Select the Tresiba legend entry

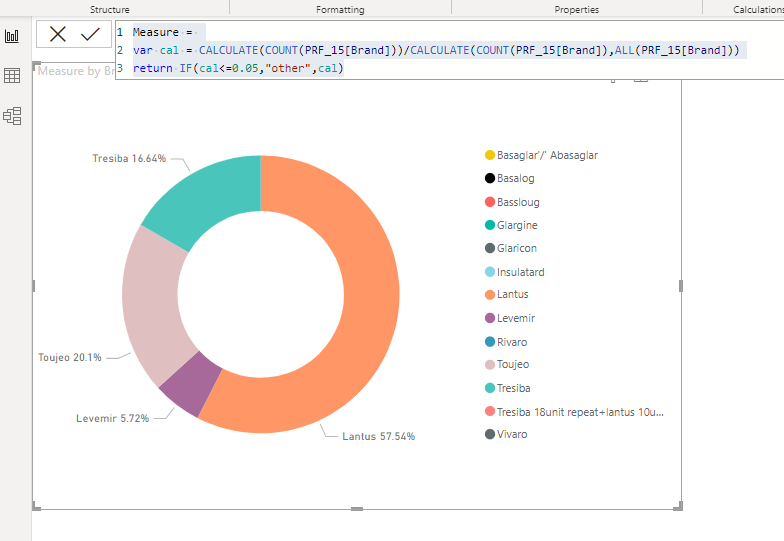coord(508,388)
